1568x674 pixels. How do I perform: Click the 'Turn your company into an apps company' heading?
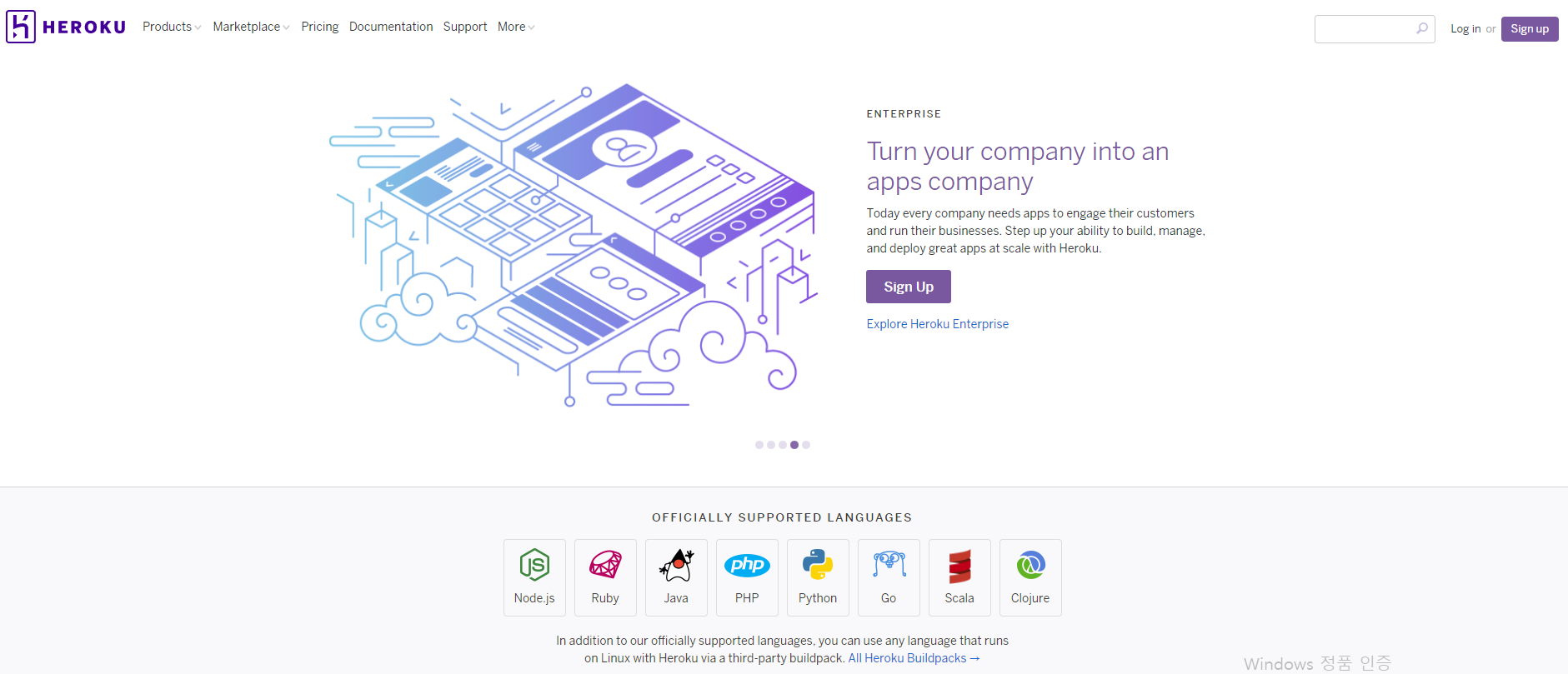(1018, 166)
